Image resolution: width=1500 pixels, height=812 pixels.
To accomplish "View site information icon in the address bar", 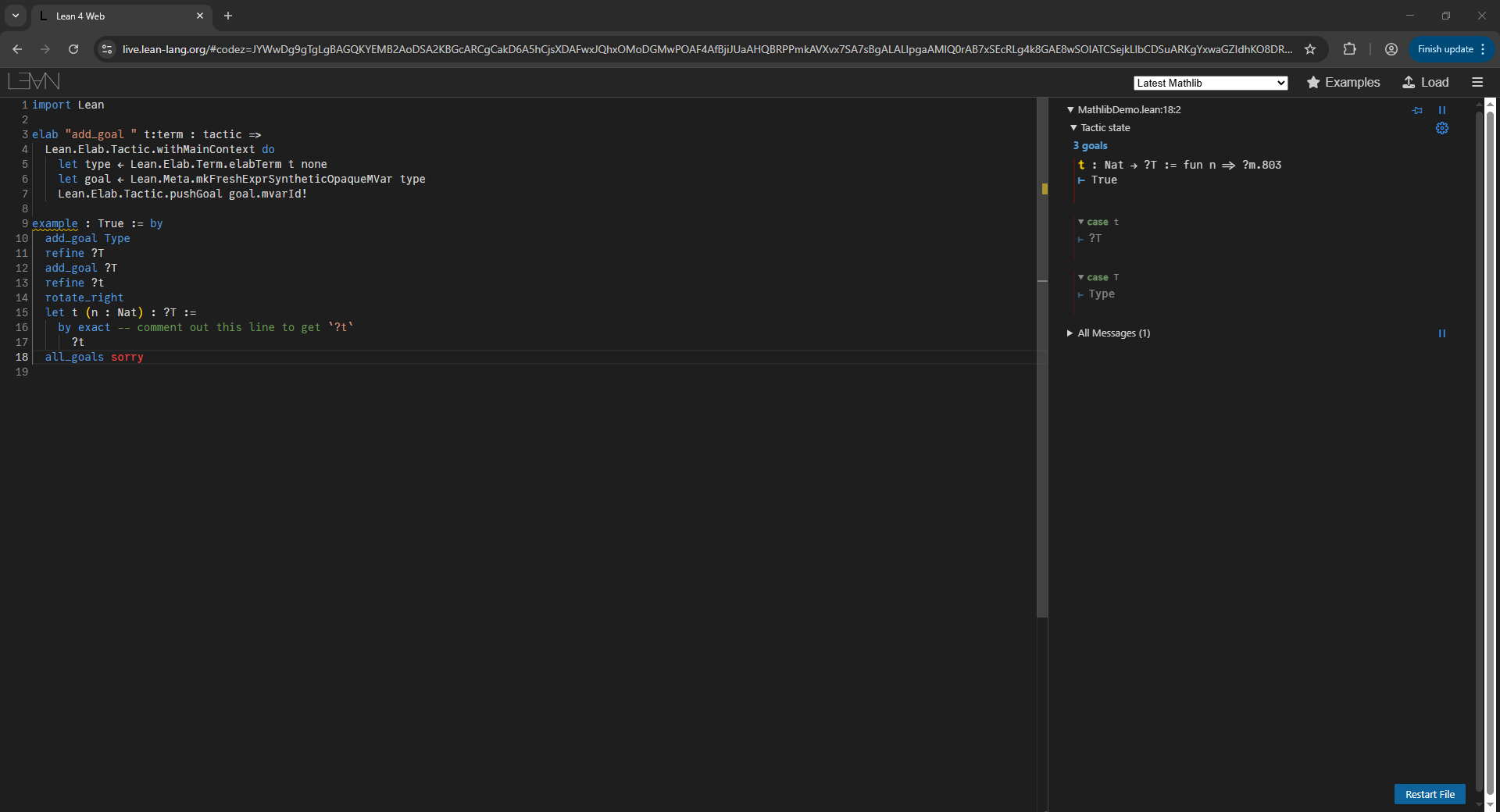I will (x=108, y=49).
